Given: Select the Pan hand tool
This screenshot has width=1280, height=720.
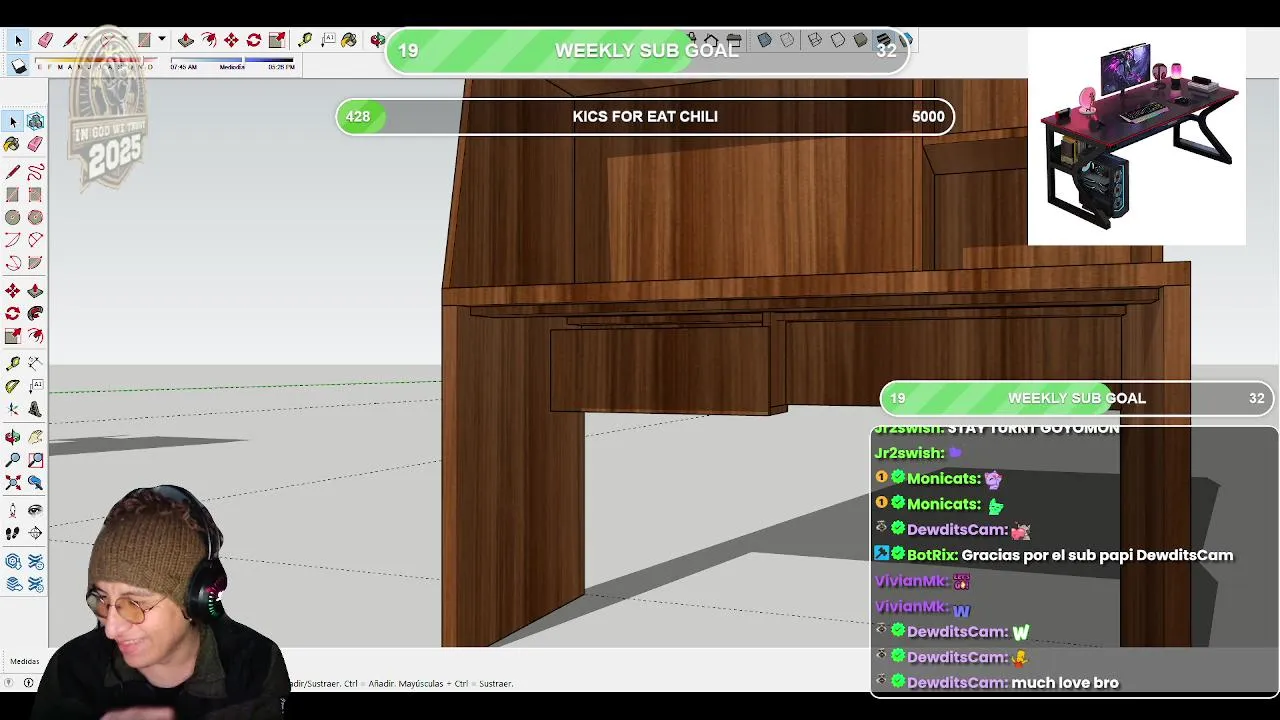Looking at the screenshot, I should tap(35, 437).
